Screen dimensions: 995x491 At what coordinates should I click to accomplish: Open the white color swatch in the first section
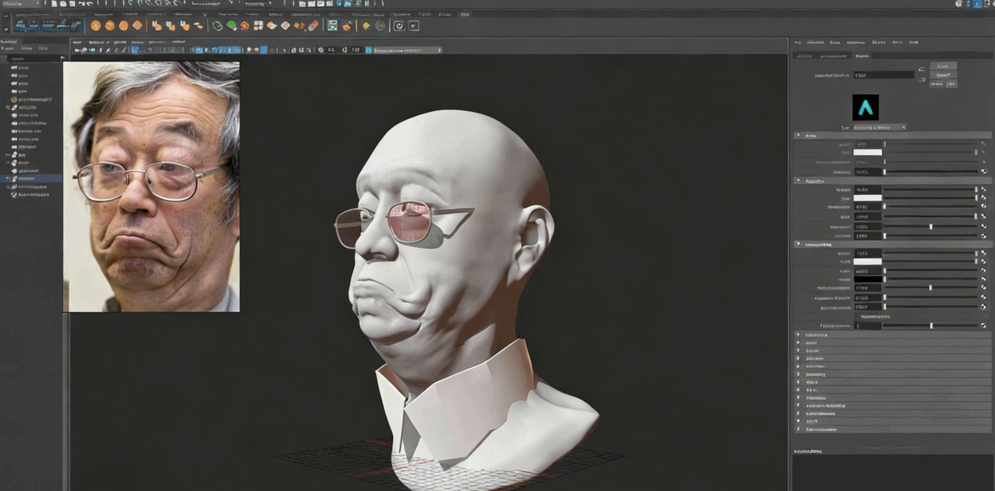tap(867, 152)
